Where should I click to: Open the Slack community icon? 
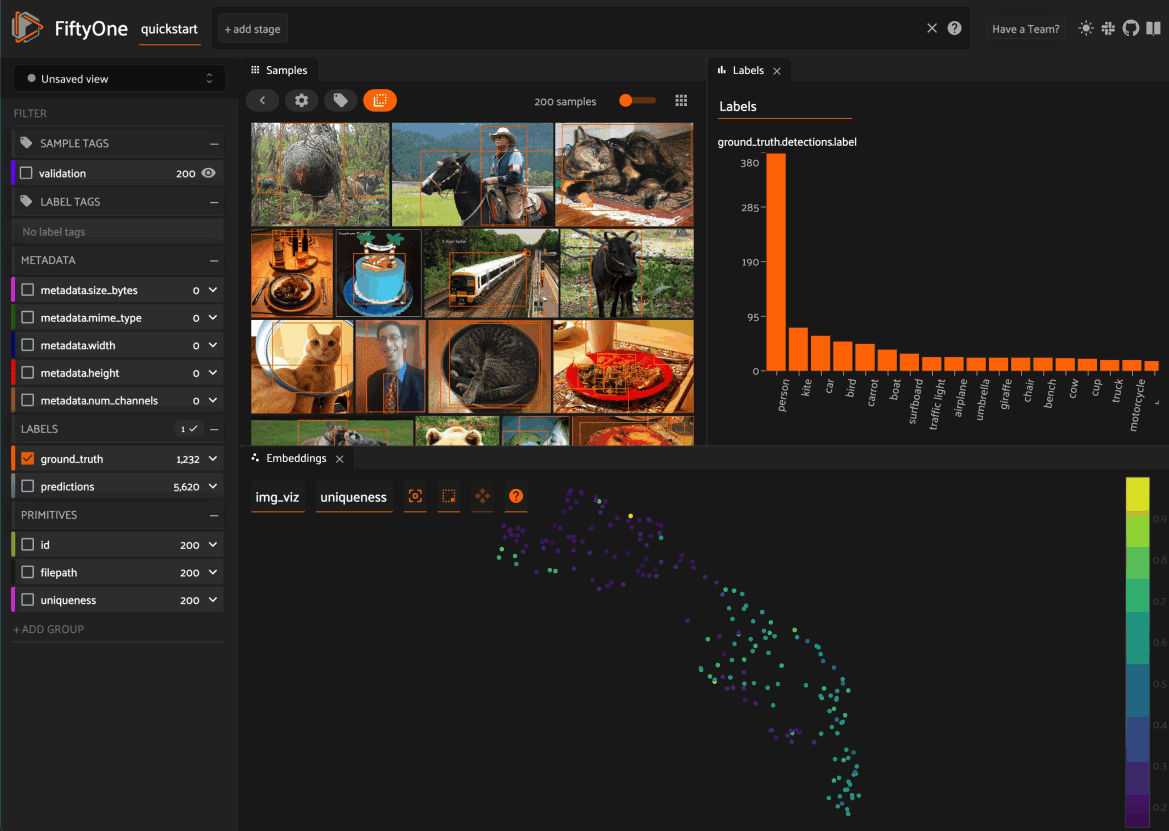(x=1109, y=28)
